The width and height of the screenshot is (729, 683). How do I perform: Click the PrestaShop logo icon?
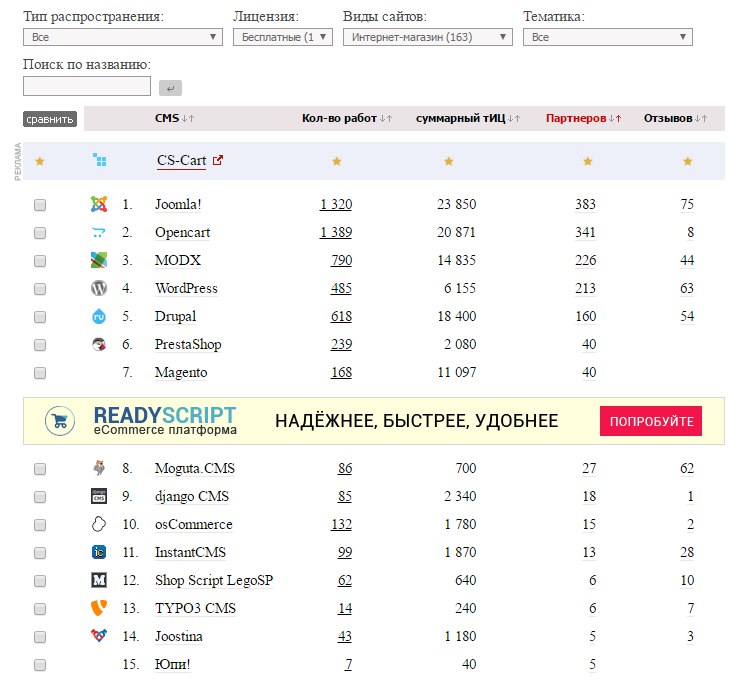click(x=99, y=345)
